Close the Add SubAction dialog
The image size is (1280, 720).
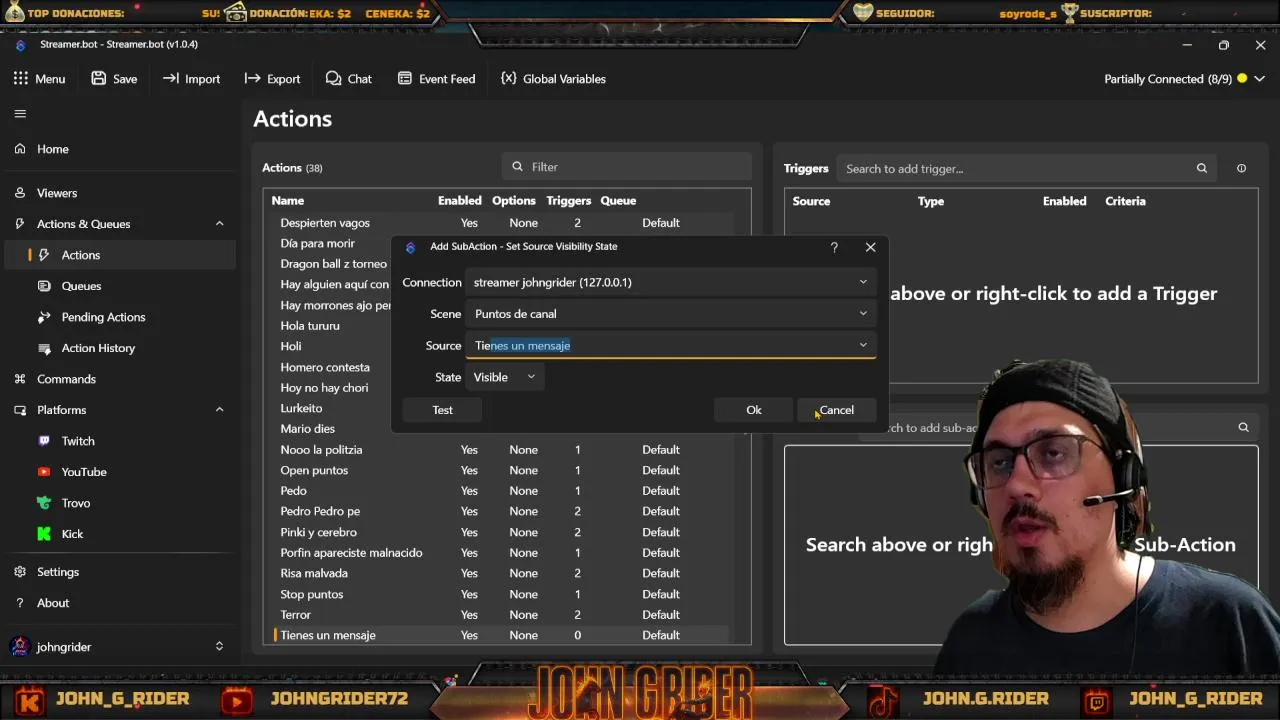point(870,247)
